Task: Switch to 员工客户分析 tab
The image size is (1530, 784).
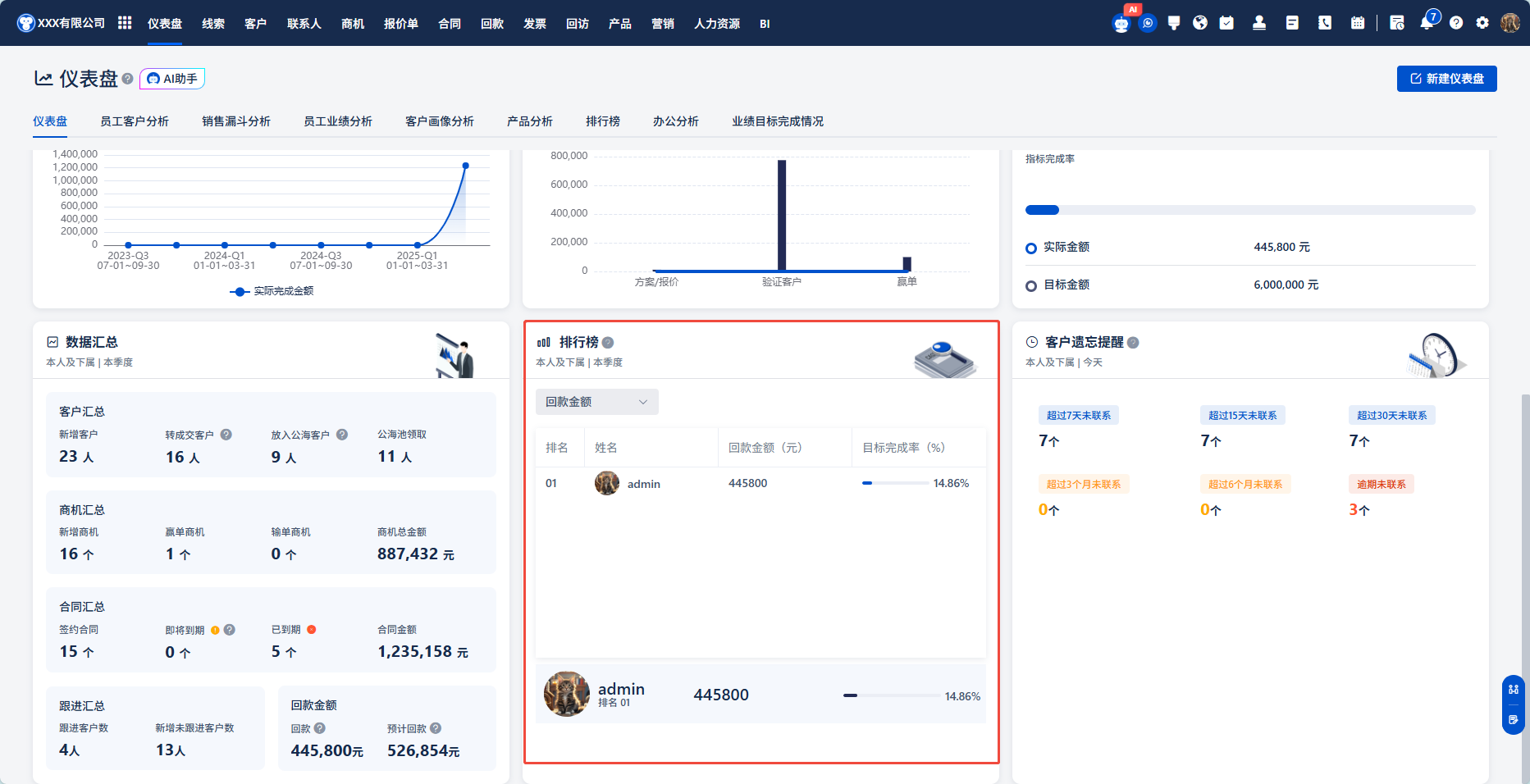Action: pyautogui.click(x=135, y=121)
